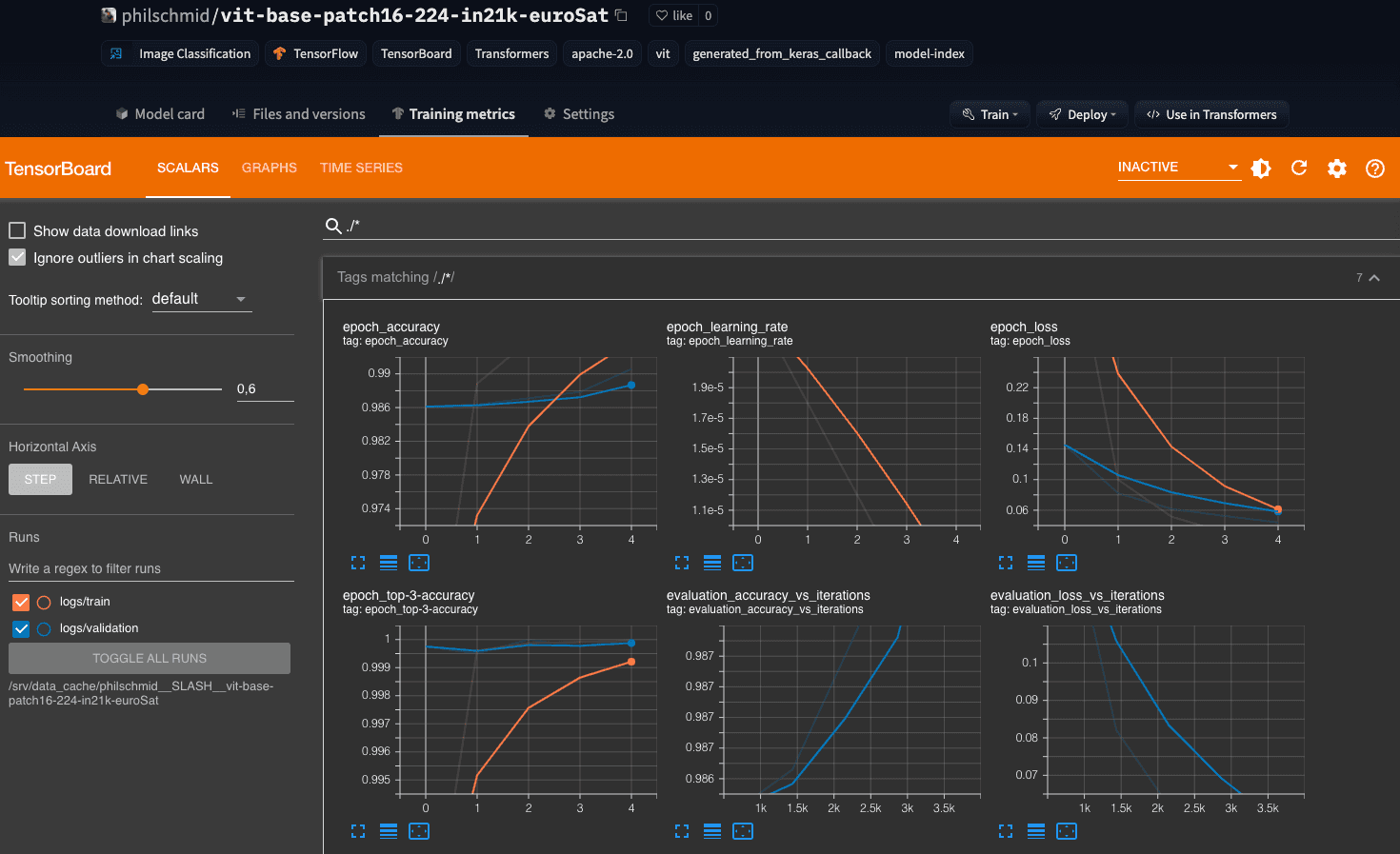
Task: Toggle y-axis log scale for epoch_accuracy
Action: (x=389, y=563)
